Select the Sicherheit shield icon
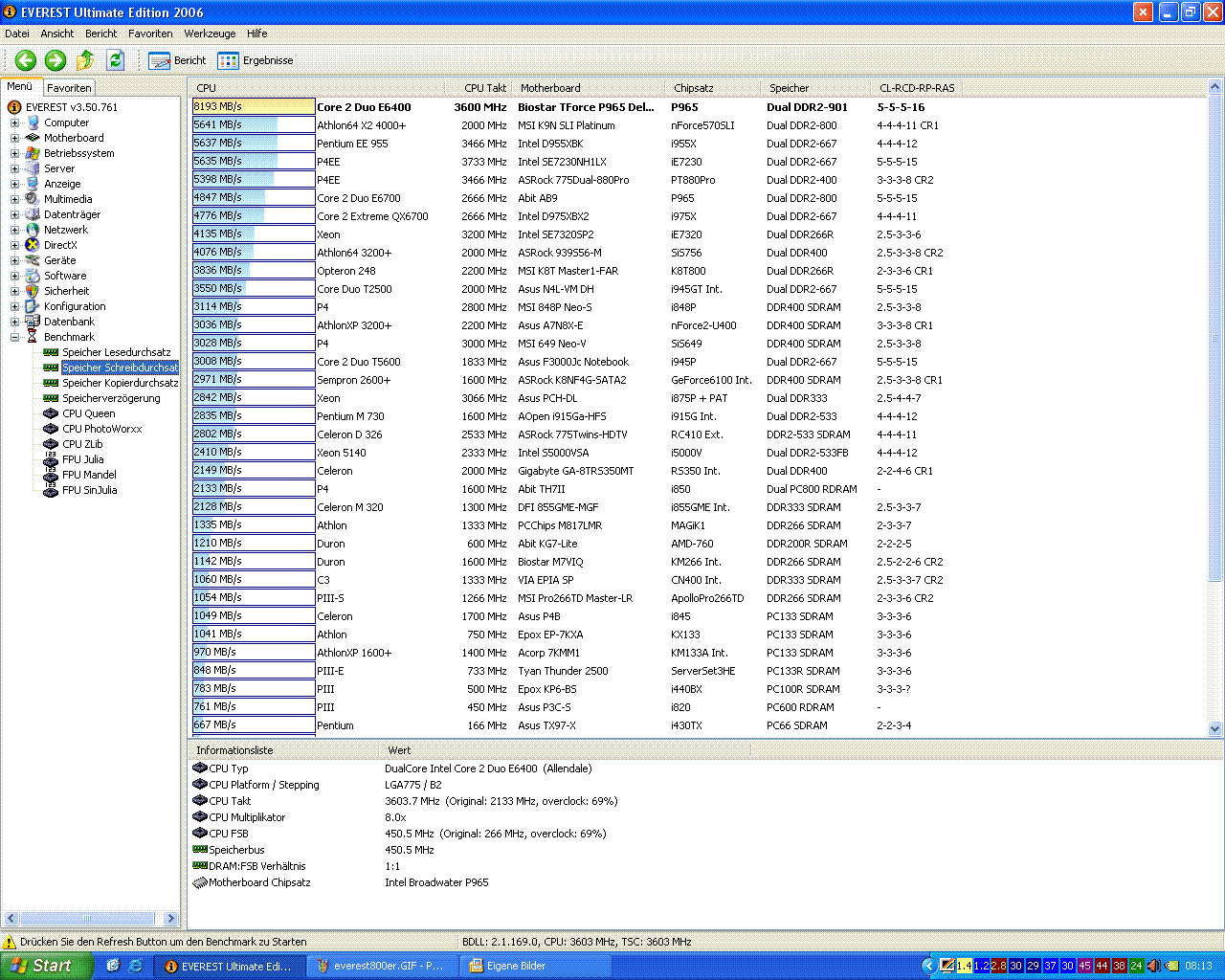1225x980 pixels. [x=33, y=291]
